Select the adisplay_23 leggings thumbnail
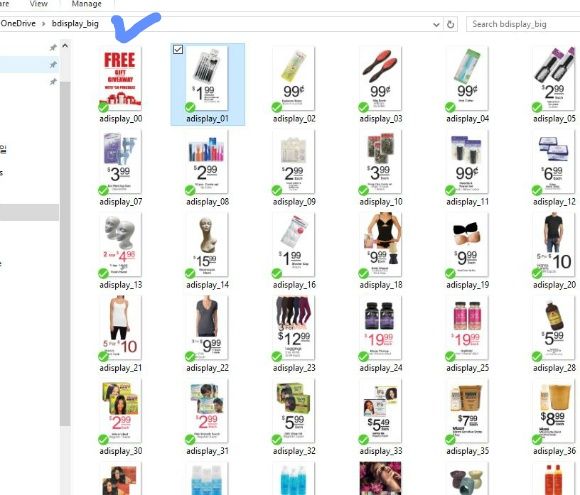This screenshot has height=495, width=580. [x=294, y=327]
